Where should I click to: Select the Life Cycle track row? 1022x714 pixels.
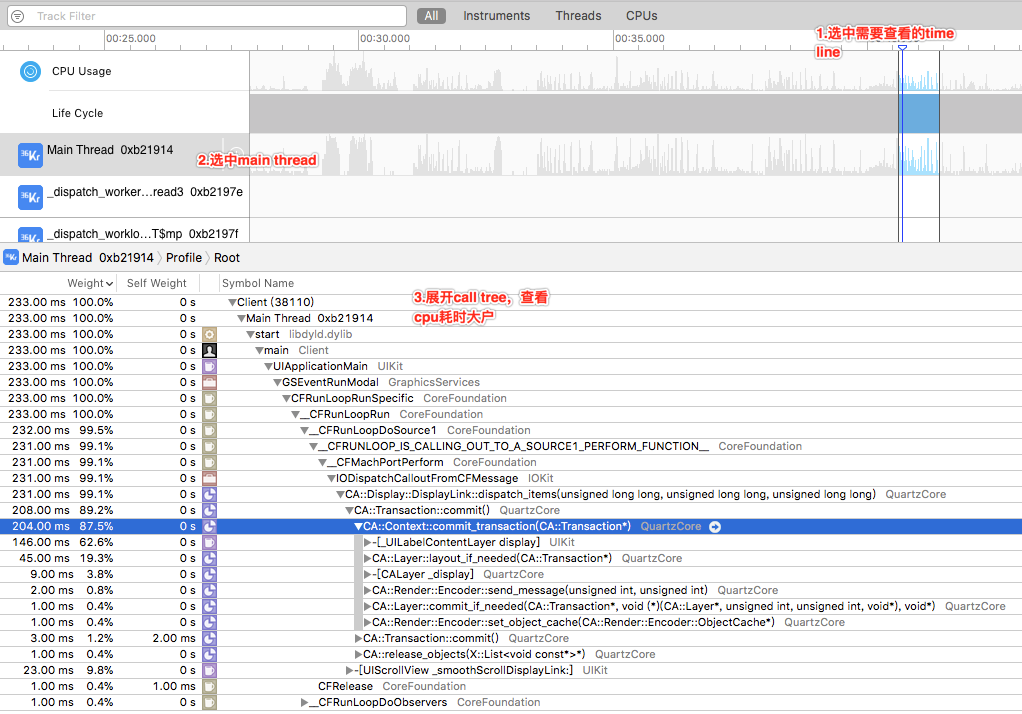coord(511,113)
